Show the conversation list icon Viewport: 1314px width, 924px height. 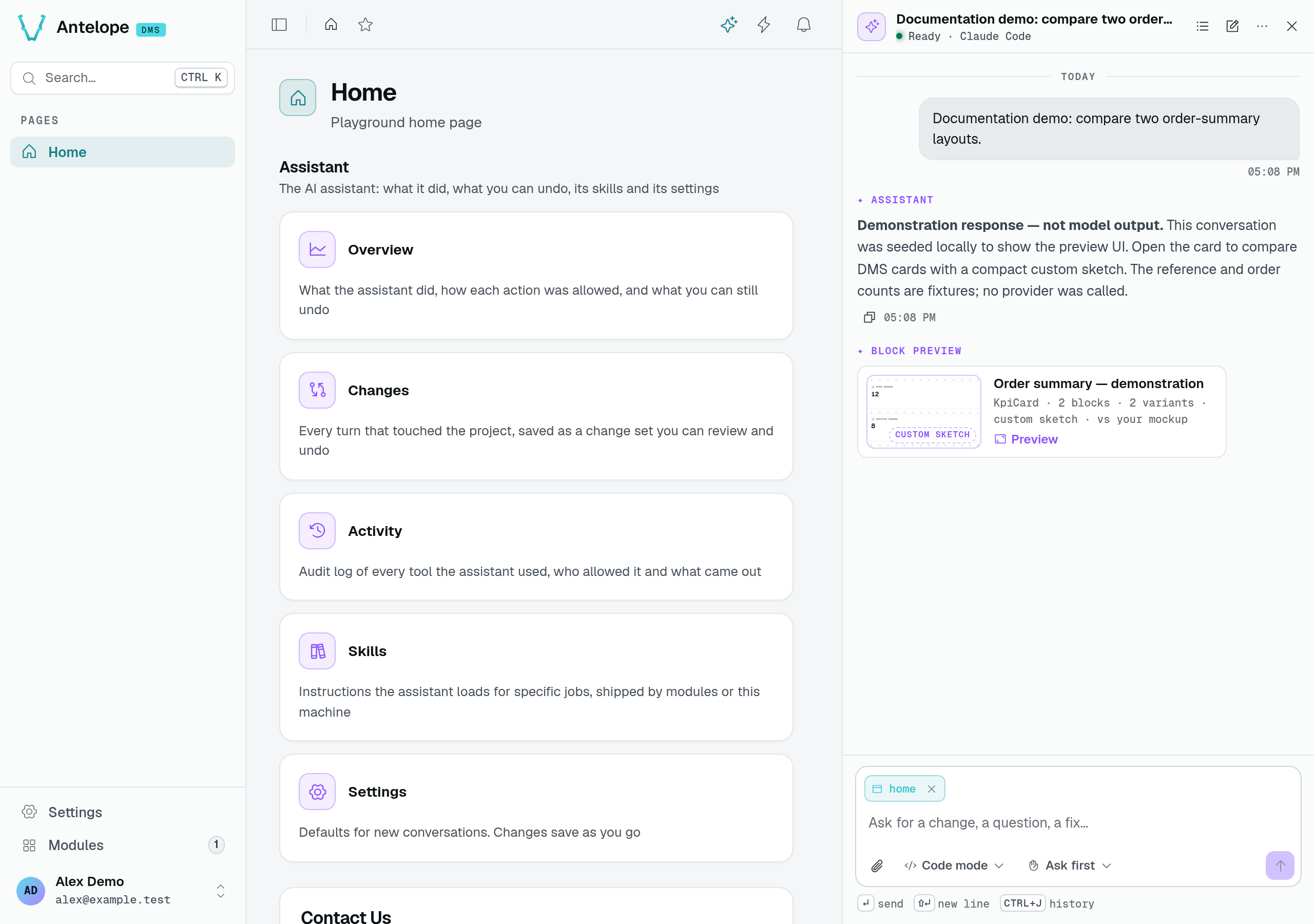[x=1203, y=26]
